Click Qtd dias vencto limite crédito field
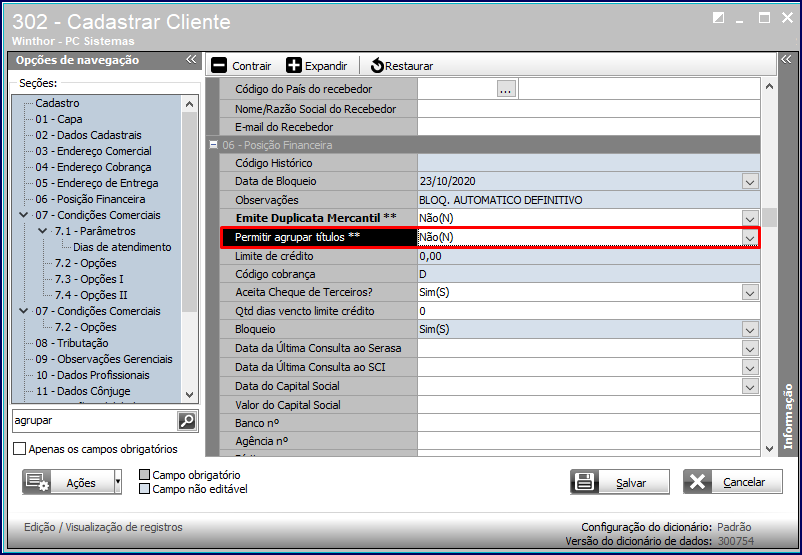 [588, 311]
